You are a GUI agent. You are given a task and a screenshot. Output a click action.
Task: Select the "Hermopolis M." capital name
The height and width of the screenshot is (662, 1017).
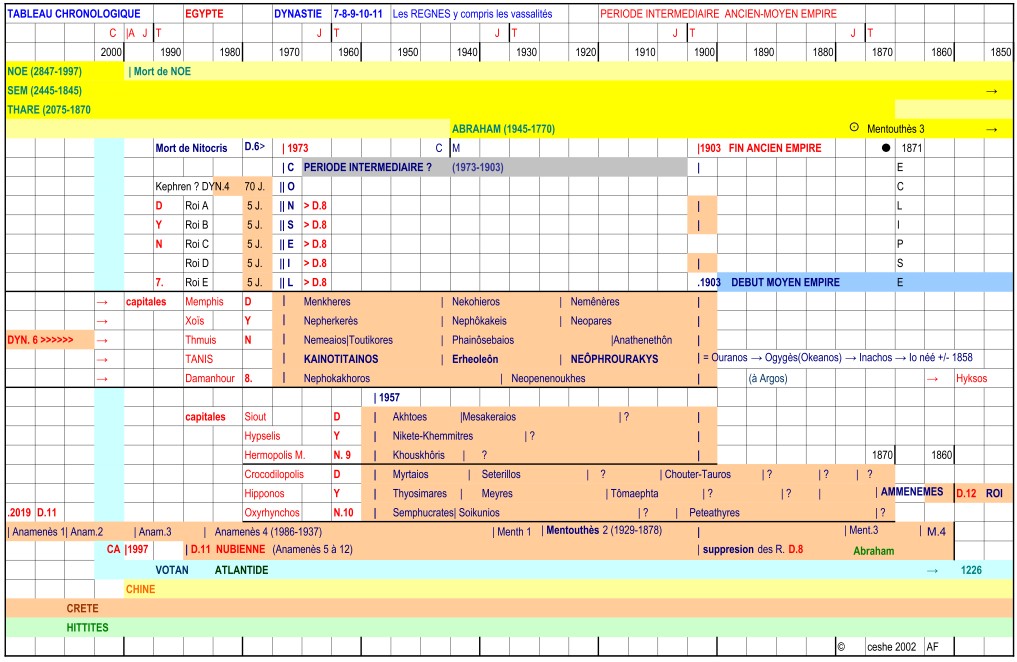tap(275, 455)
